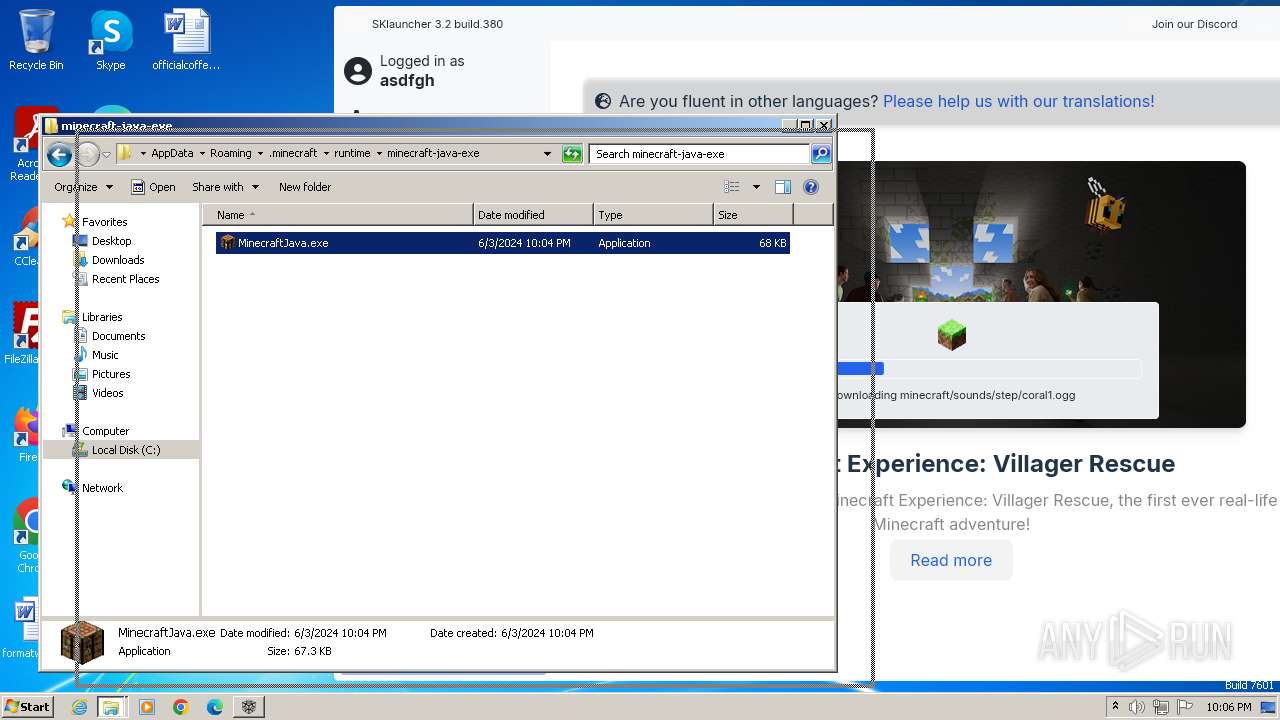Screen dimensions: 1280x720
Task: Open Videos library
Action: pos(108,393)
